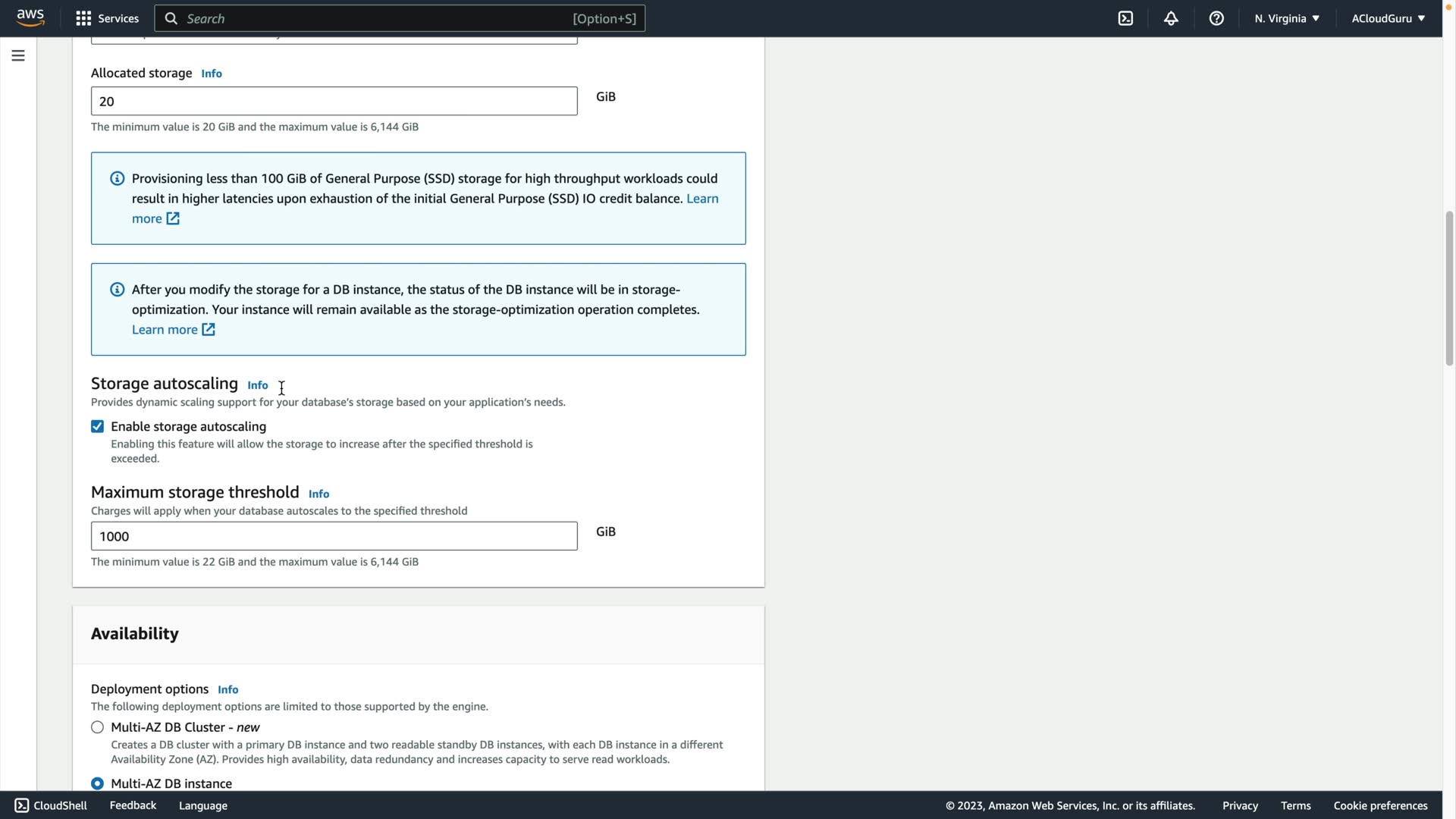1456x819 pixels.
Task: Click the page vertical scrollbar thumb
Action: [1449, 288]
